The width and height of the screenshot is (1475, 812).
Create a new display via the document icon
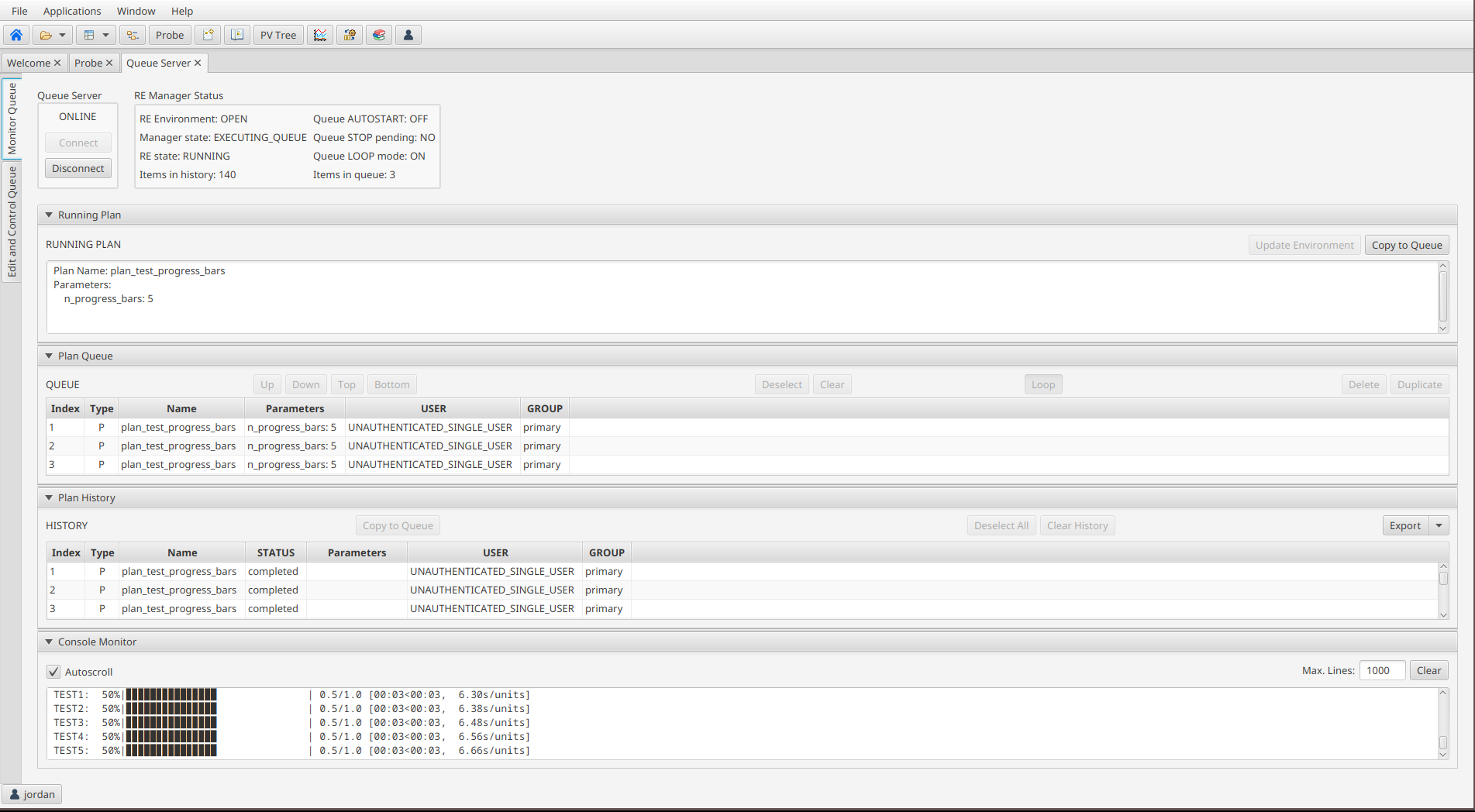pos(208,34)
